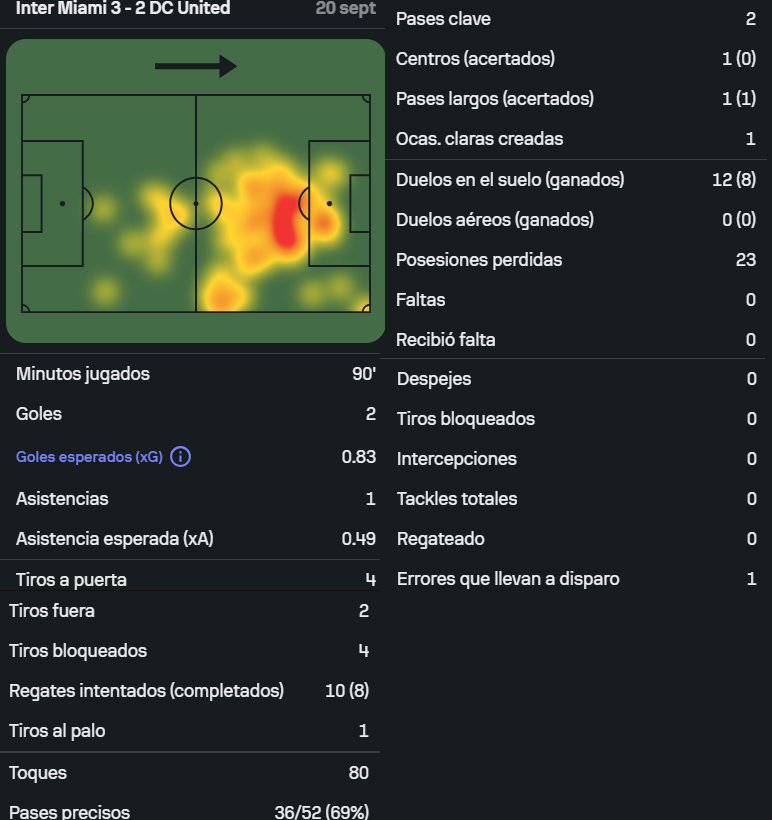Viewport: 772px width, 820px height.
Task: Click the 20 sept match date
Action: click(x=346, y=8)
